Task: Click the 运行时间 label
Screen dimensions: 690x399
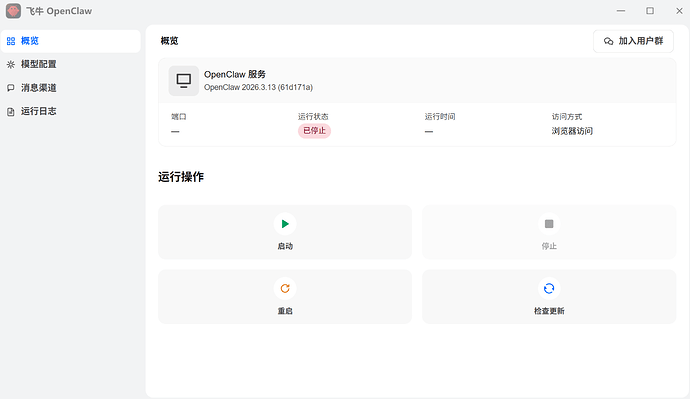Action: [440, 117]
